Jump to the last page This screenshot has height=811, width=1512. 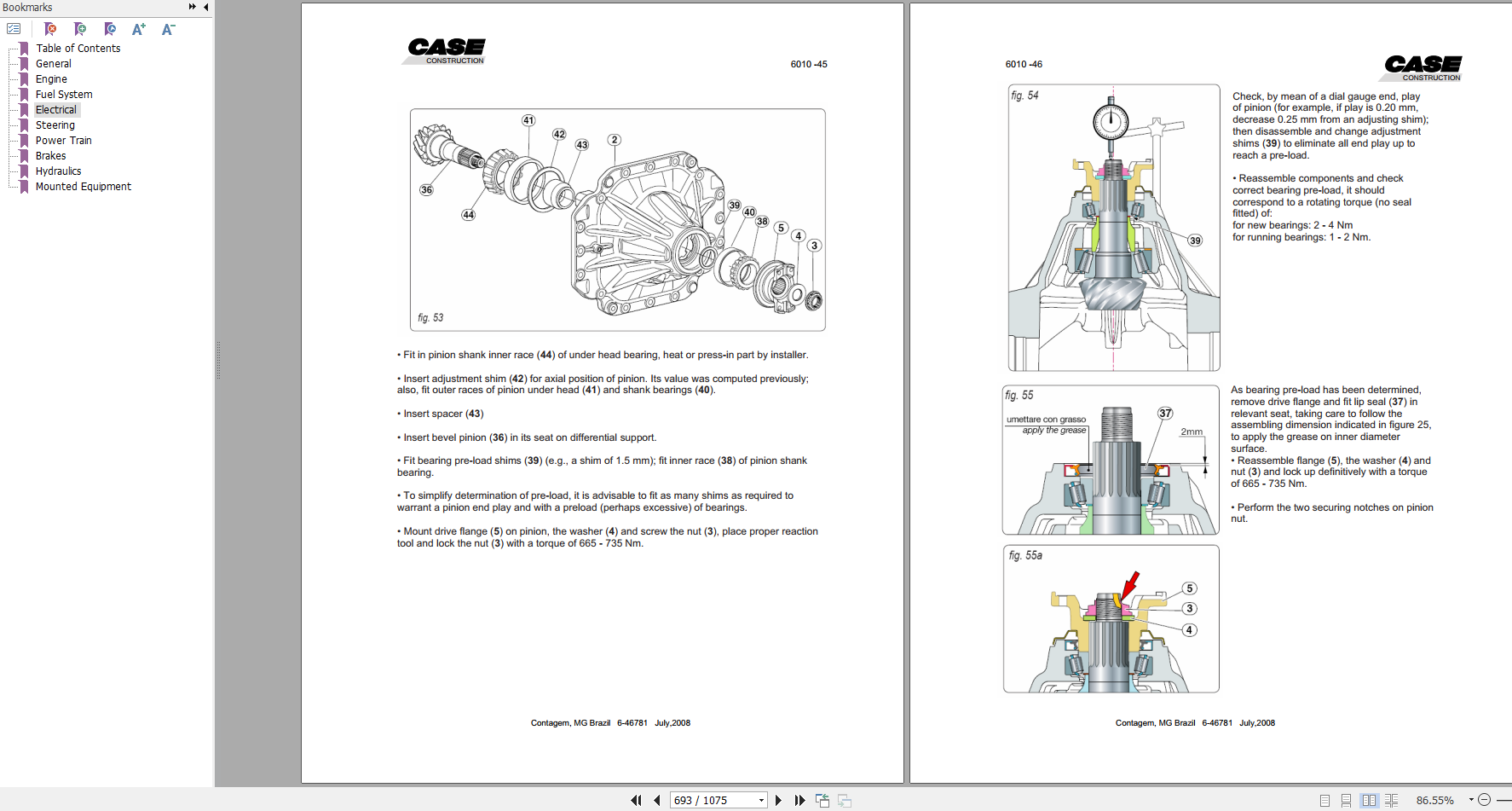pos(799,800)
